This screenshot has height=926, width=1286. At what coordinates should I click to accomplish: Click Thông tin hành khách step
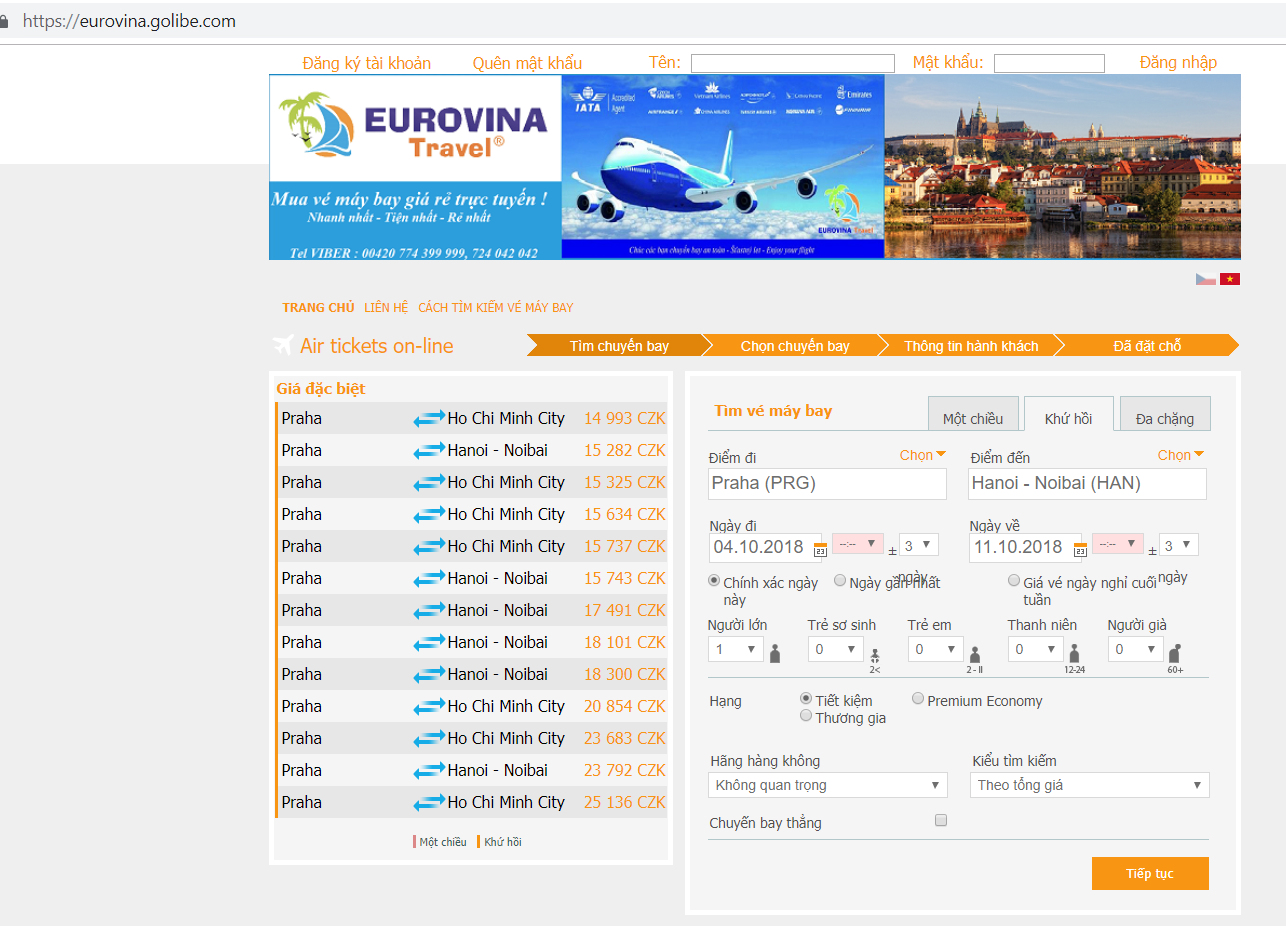[971, 346]
